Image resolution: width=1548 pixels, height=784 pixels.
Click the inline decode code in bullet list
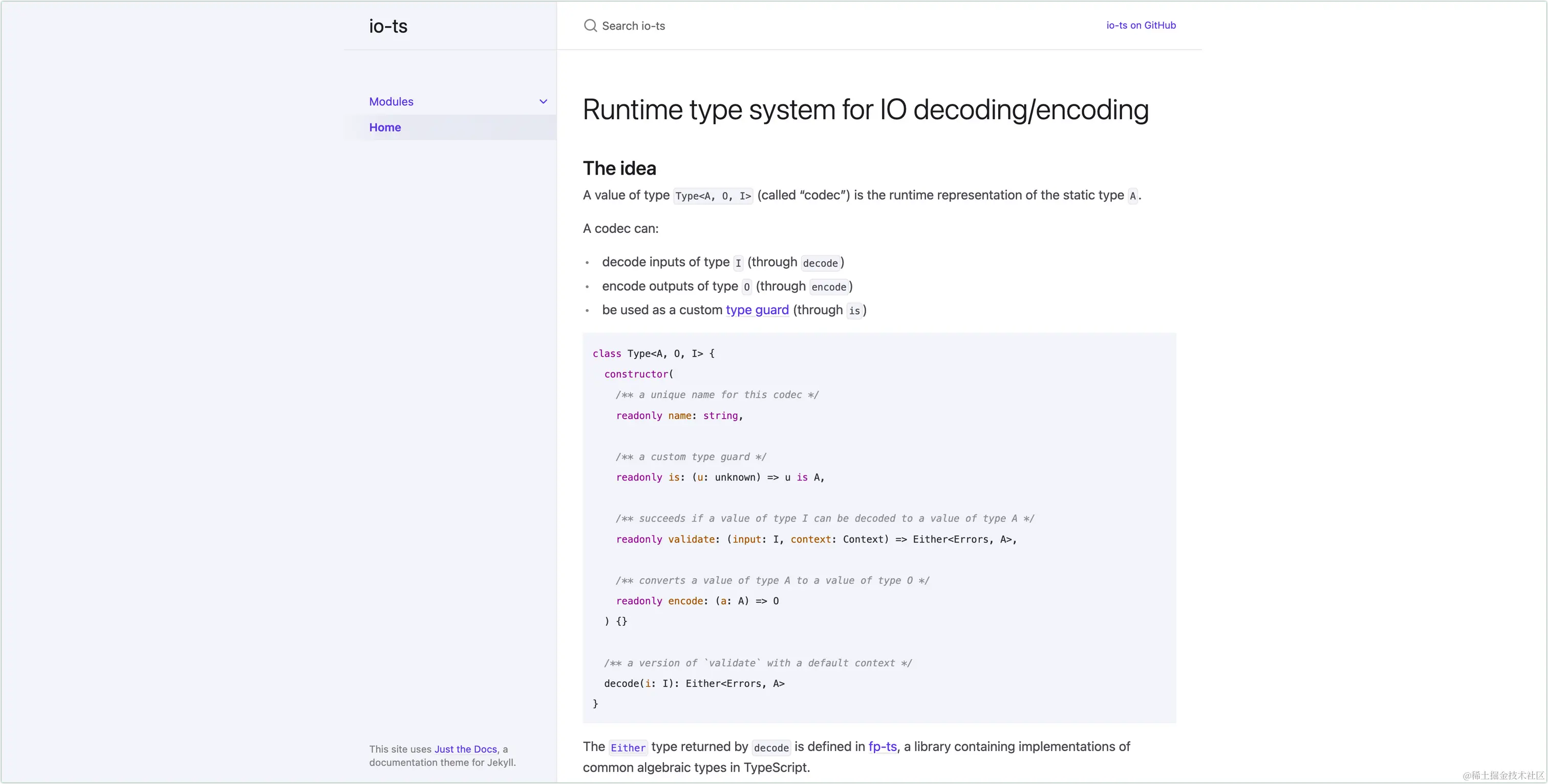[820, 263]
